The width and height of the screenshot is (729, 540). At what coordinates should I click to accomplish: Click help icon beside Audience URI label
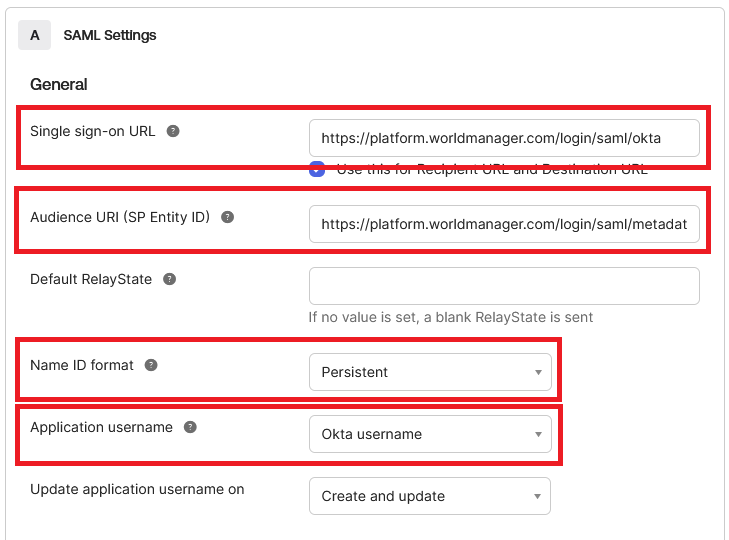[227, 217]
